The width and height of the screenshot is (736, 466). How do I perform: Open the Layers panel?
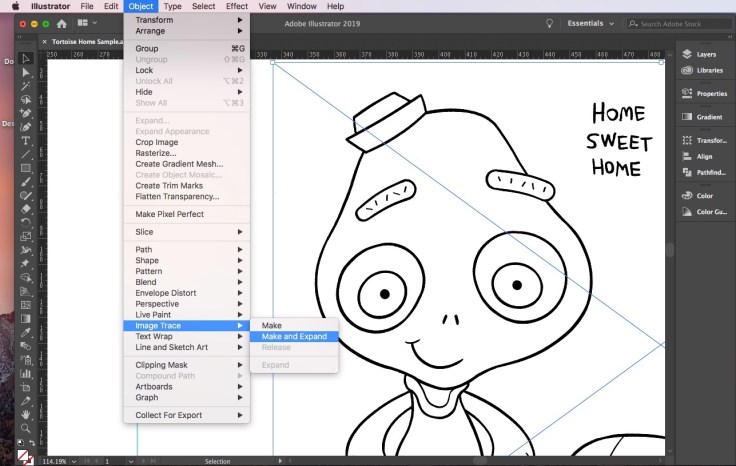tap(706, 53)
